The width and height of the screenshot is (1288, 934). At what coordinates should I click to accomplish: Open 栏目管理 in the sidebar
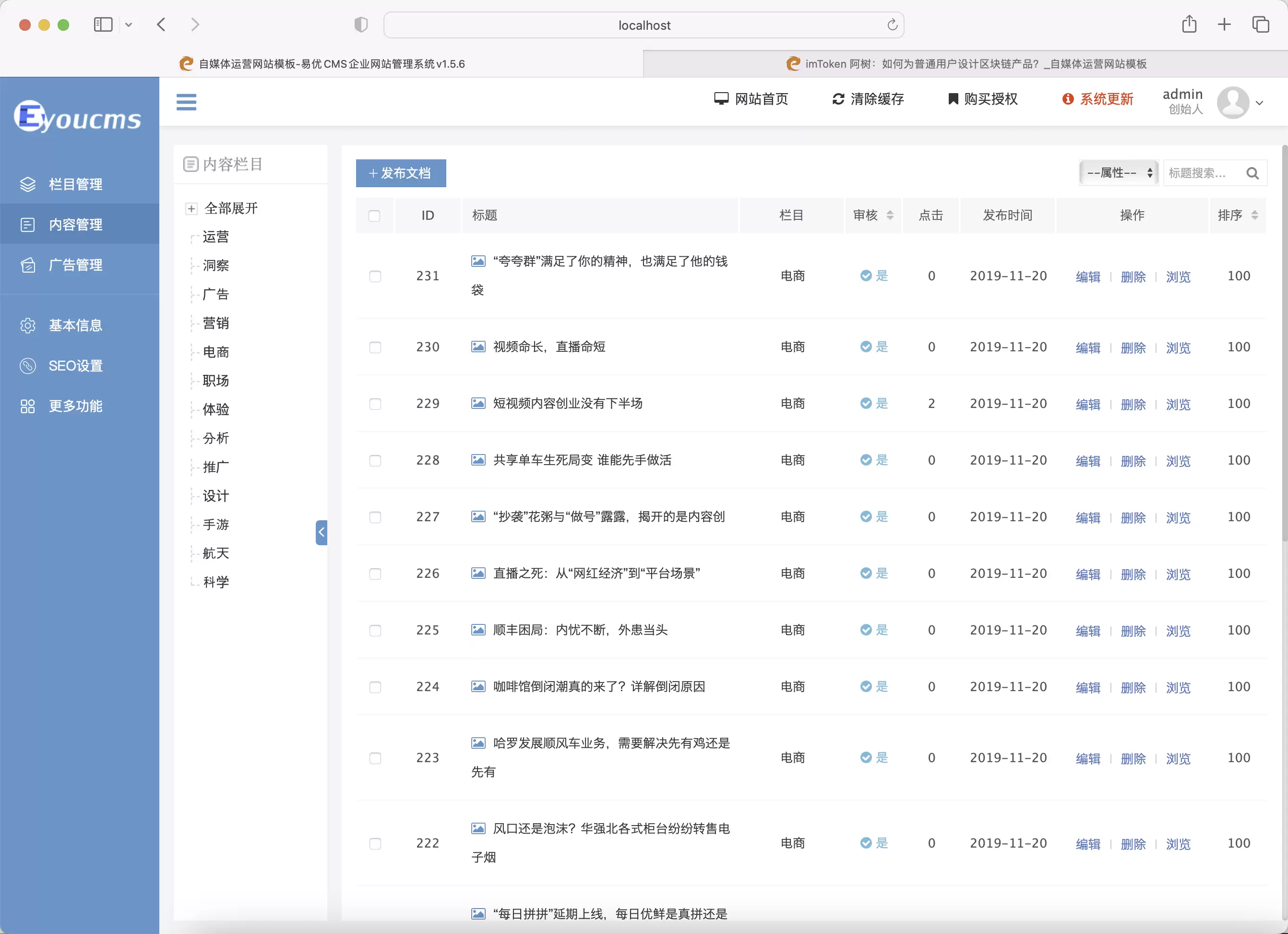point(80,184)
